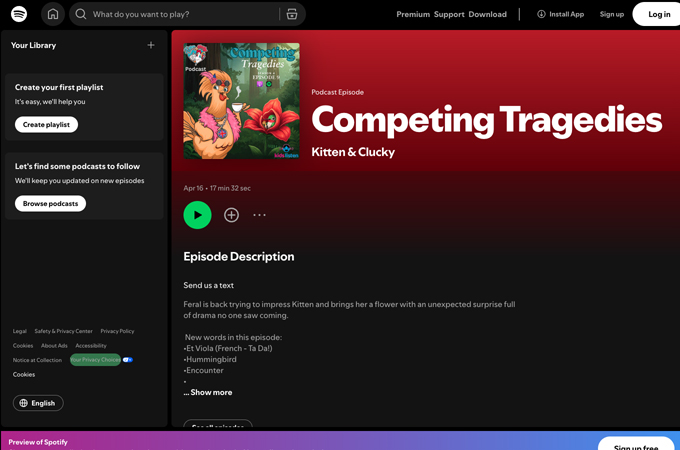Click the Competing Tragedies cover art
Viewport: 680px width, 450px height.
241,101
